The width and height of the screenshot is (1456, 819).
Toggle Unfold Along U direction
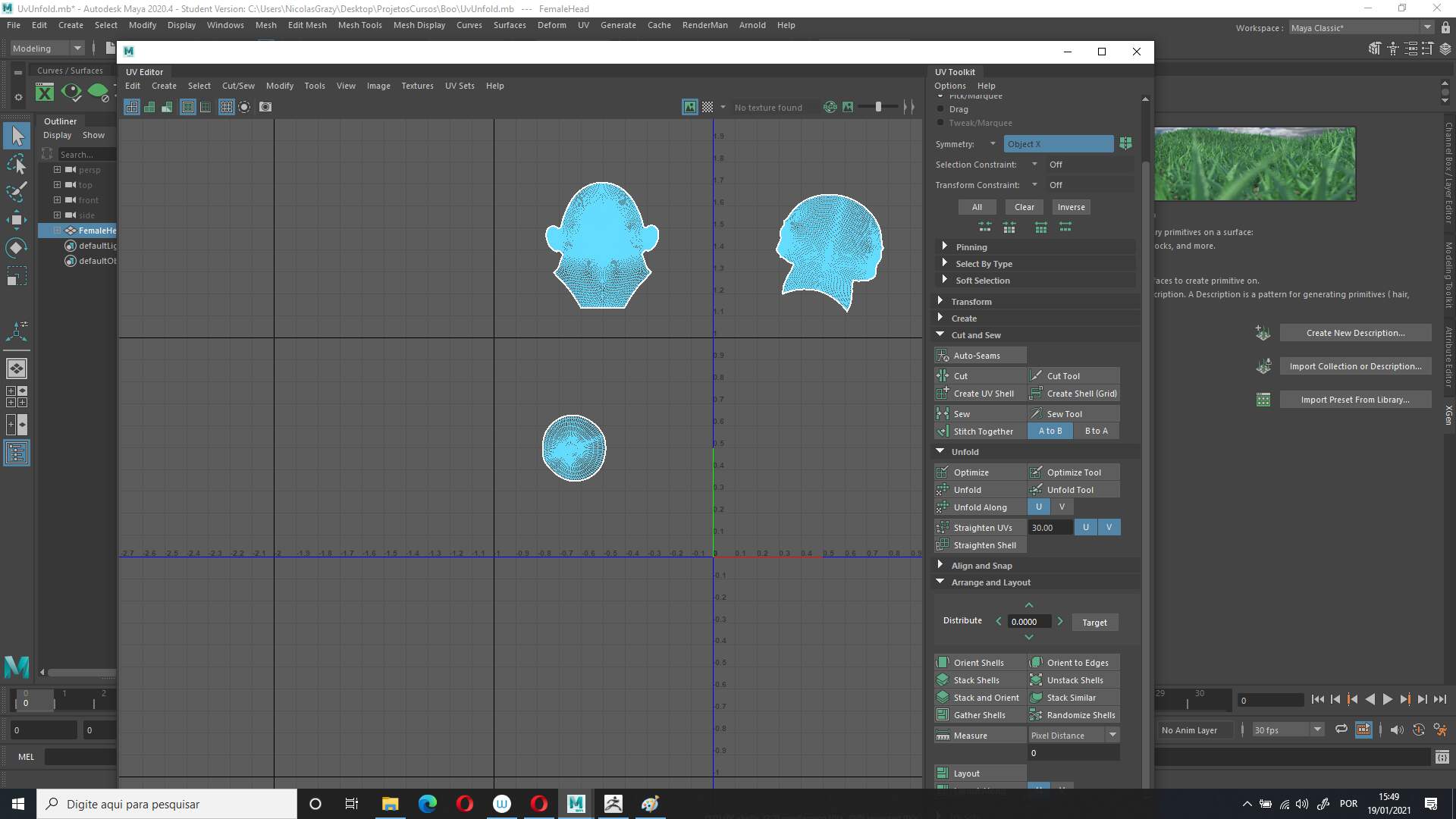click(x=1039, y=507)
